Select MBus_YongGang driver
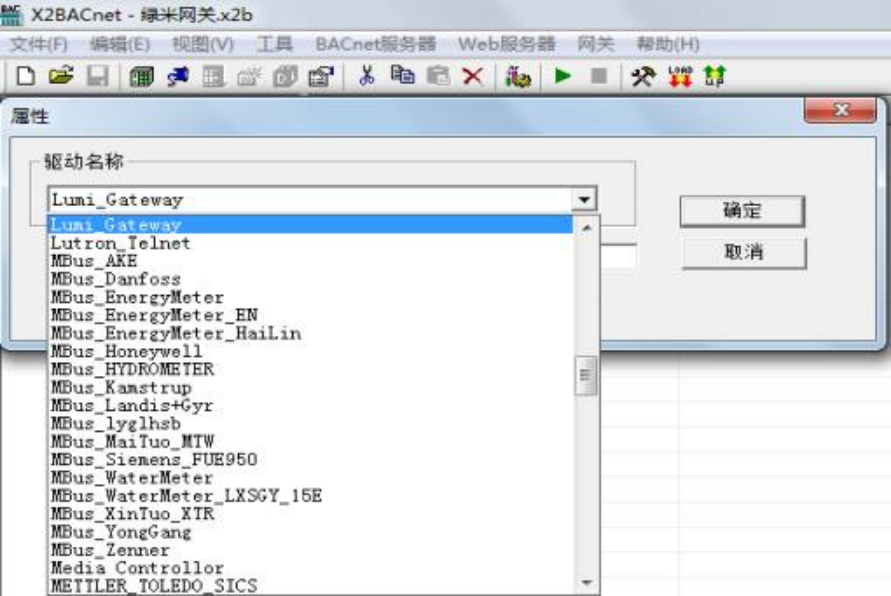Viewport: 891px width, 596px height. click(x=311, y=532)
